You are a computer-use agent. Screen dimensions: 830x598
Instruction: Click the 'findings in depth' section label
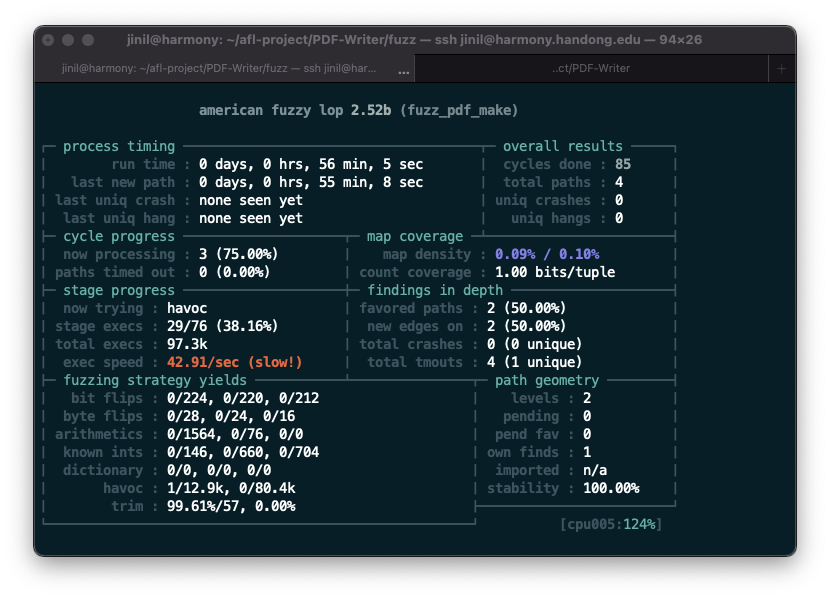click(435, 290)
